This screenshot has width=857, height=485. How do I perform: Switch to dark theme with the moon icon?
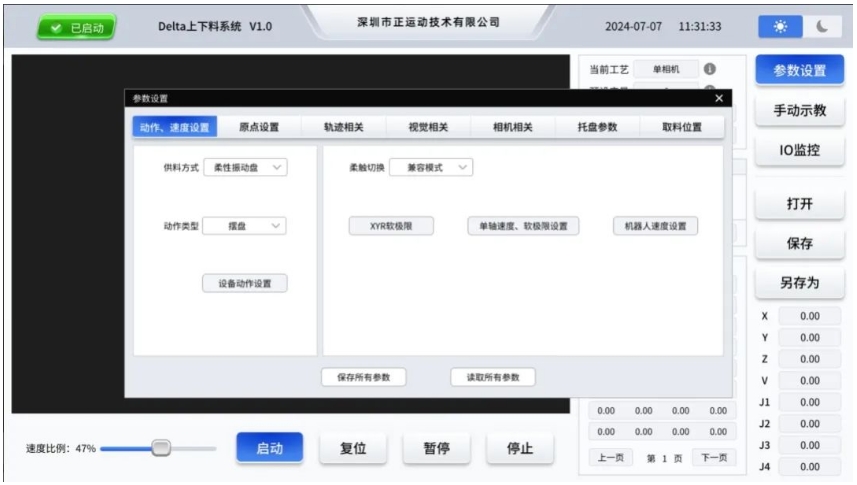821,26
